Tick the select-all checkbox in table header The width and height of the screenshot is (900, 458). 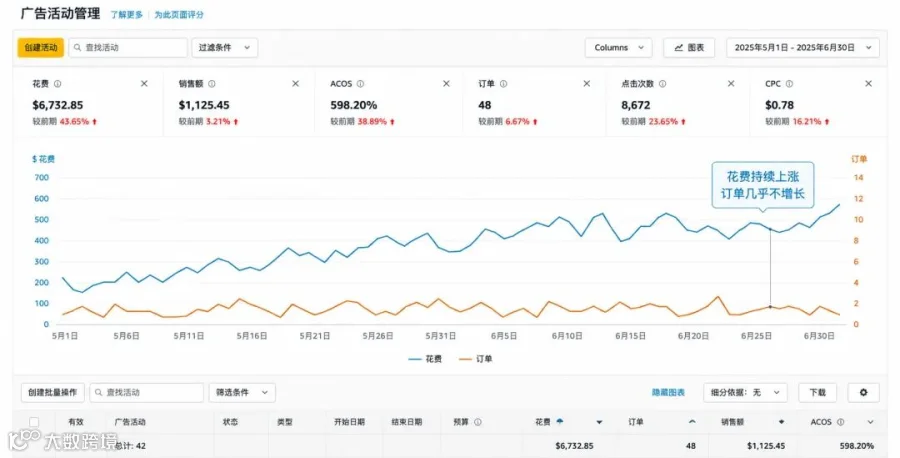click(x=34, y=422)
